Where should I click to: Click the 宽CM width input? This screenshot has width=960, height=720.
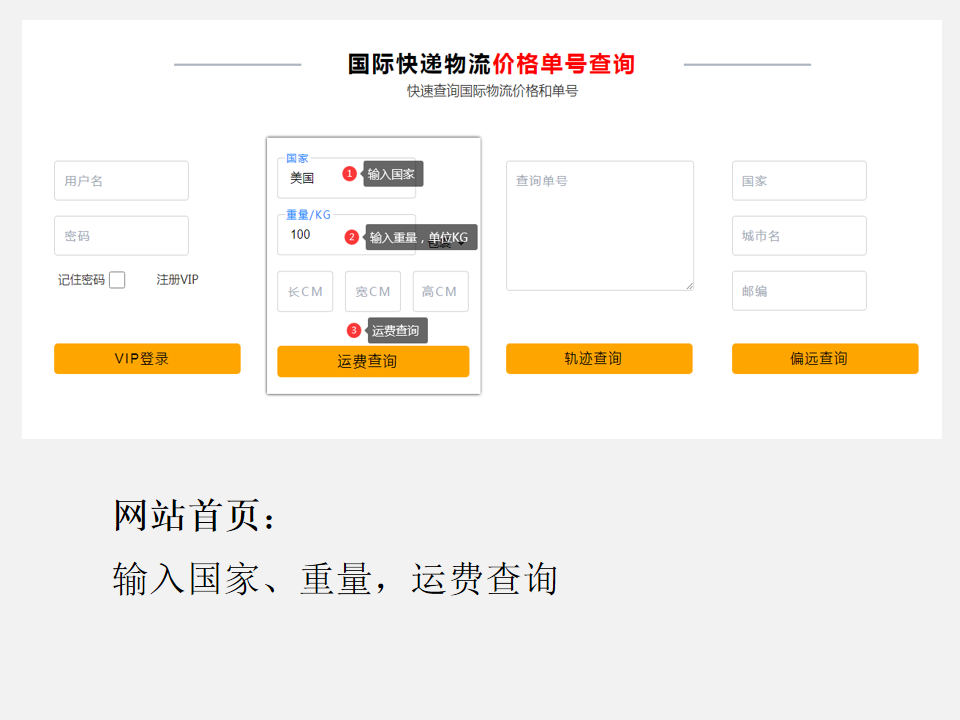pyautogui.click(x=372, y=292)
